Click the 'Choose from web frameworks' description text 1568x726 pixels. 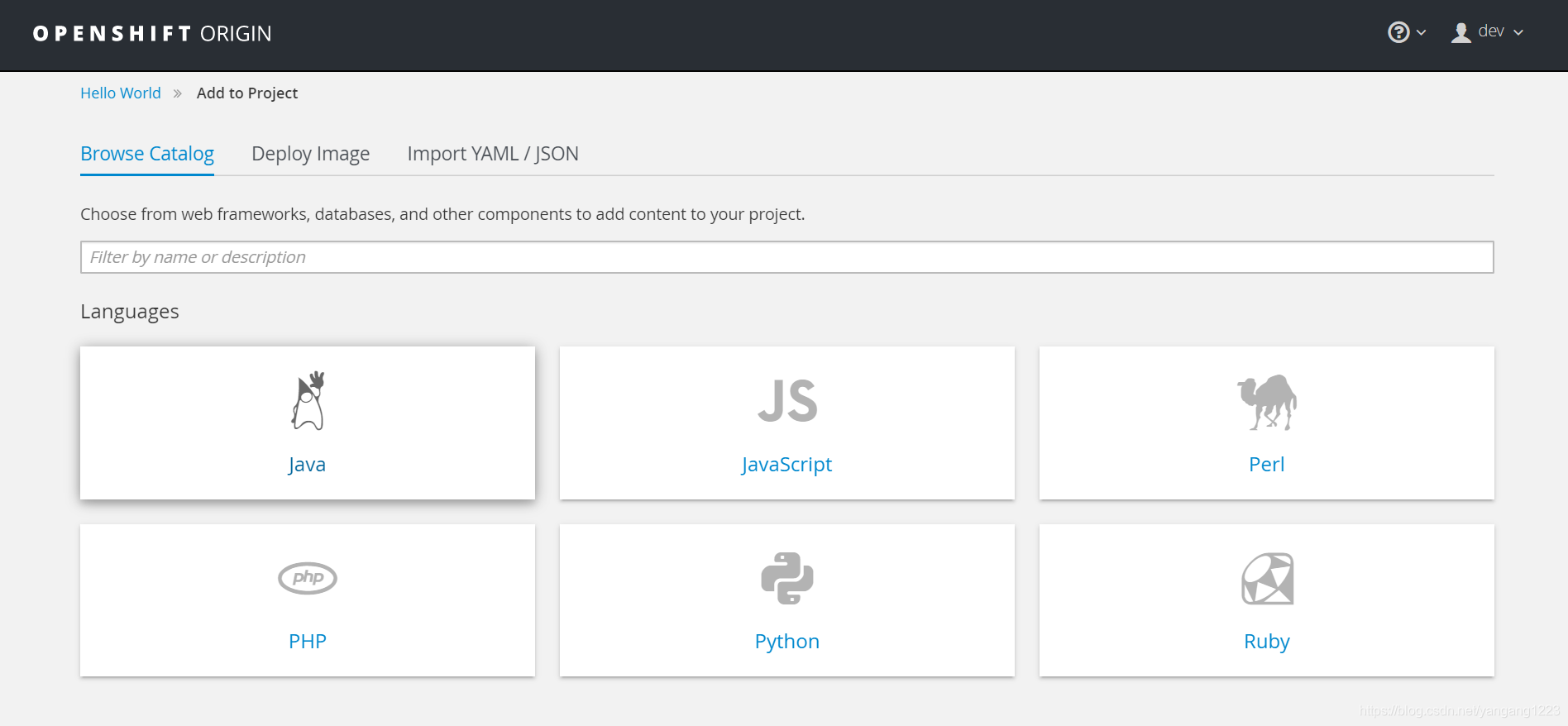pyautogui.click(x=442, y=214)
